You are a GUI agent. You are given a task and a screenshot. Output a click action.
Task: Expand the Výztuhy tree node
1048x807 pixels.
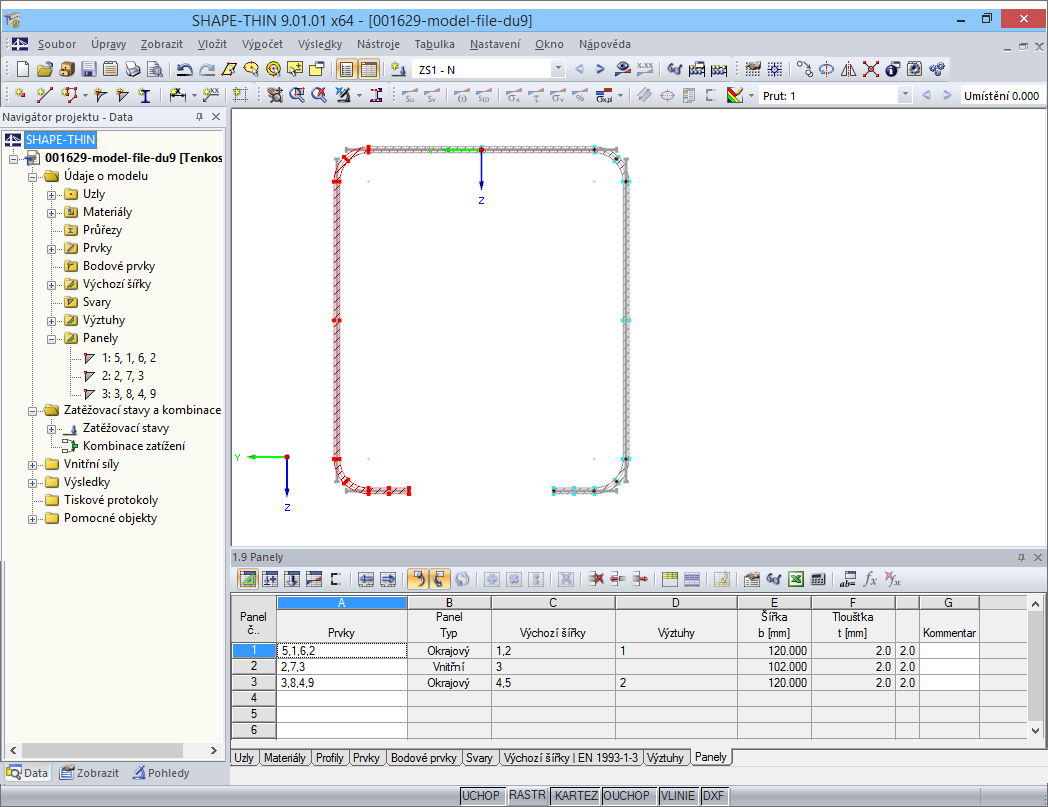click(51, 322)
